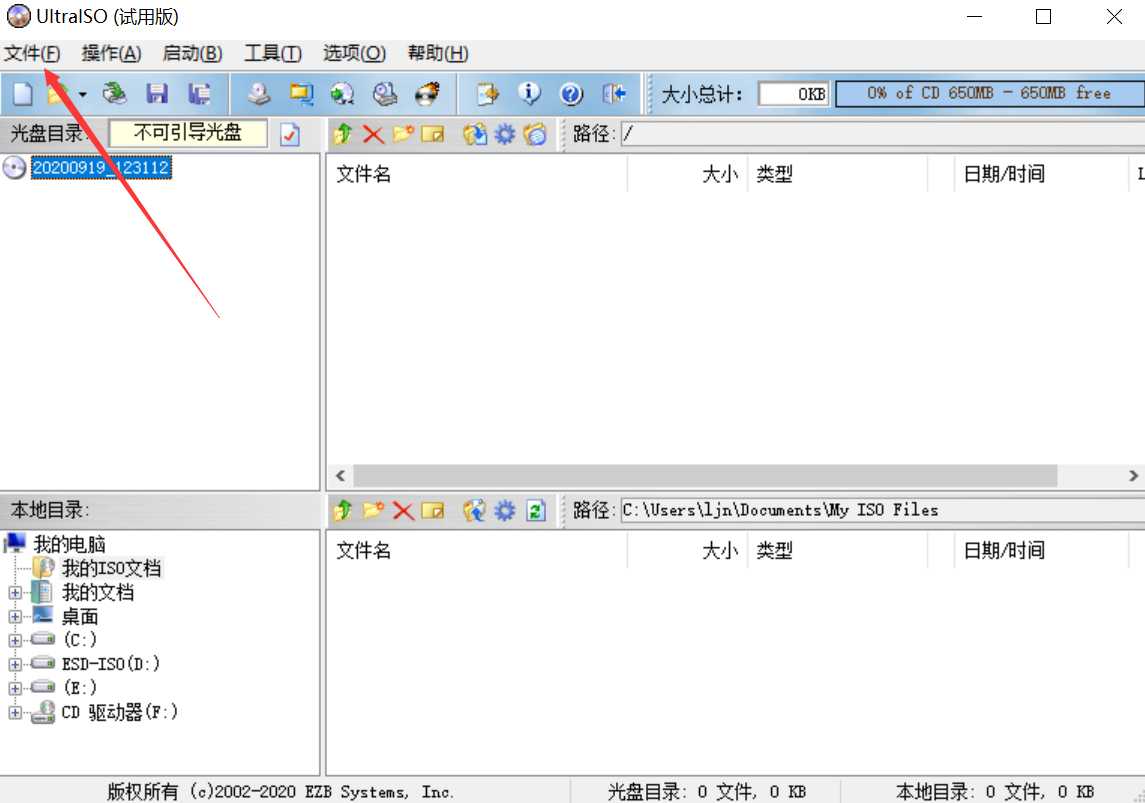
Task: Click the disc-on-drive toolbar icon
Action: pos(385,93)
